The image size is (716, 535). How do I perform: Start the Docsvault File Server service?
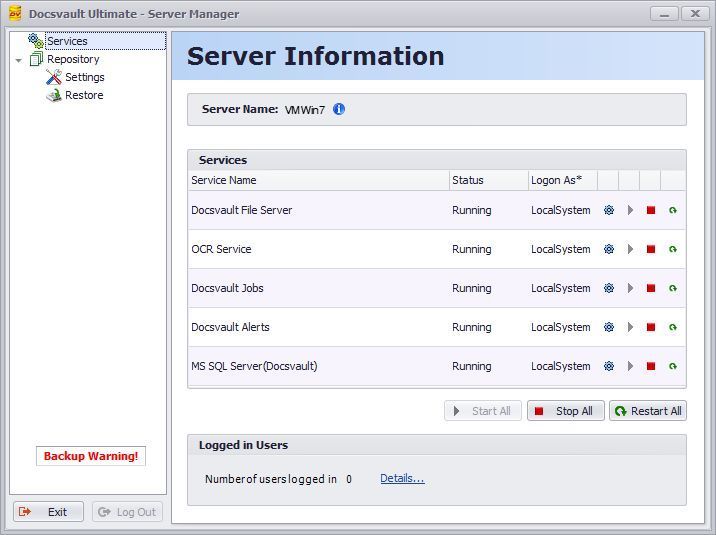630,210
